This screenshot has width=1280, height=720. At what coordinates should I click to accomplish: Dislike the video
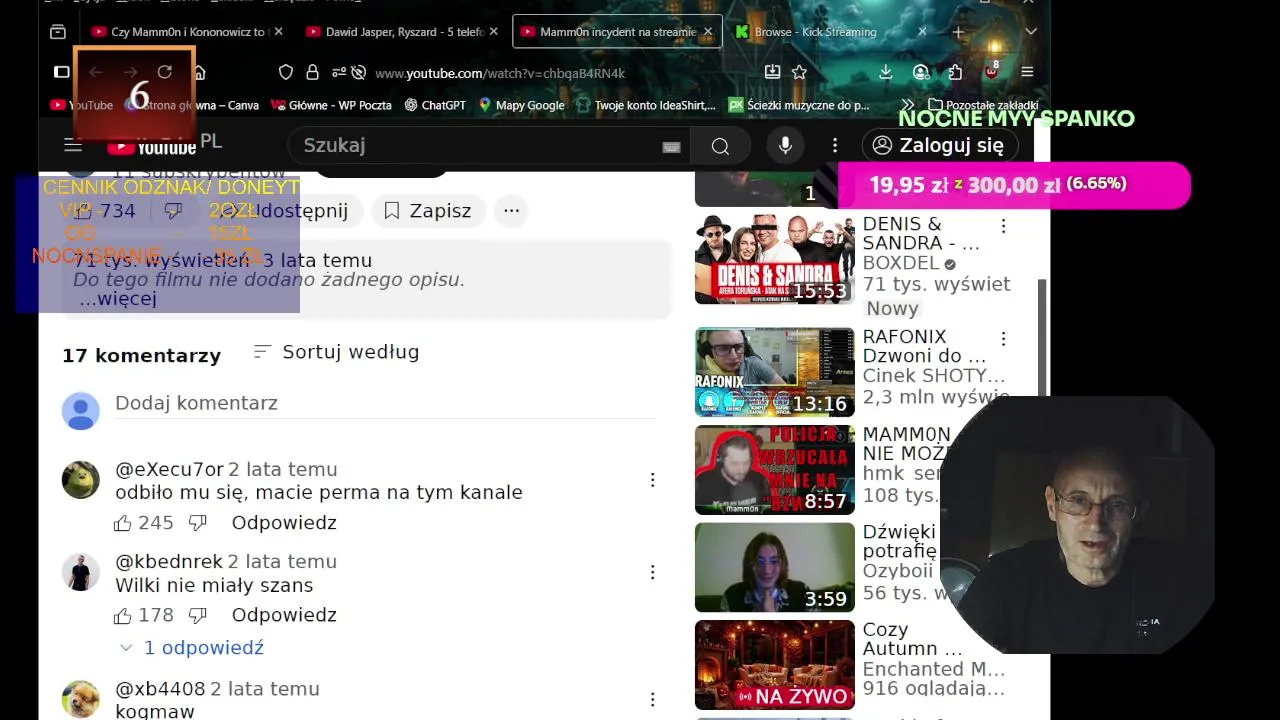pos(173,211)
